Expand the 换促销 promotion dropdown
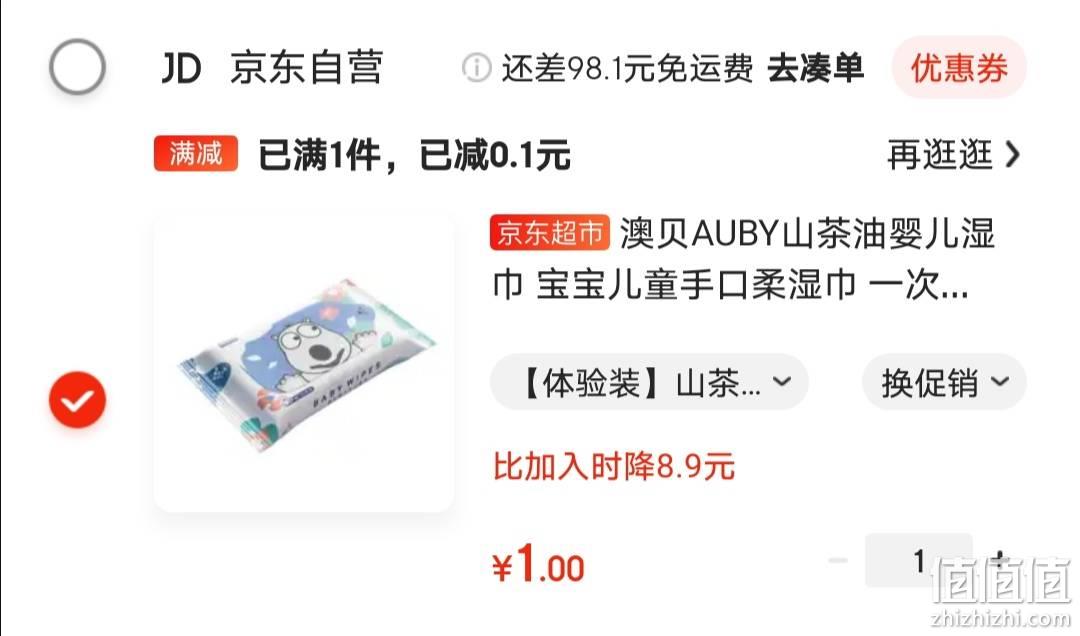1080x636 pixels. [944, 382]
